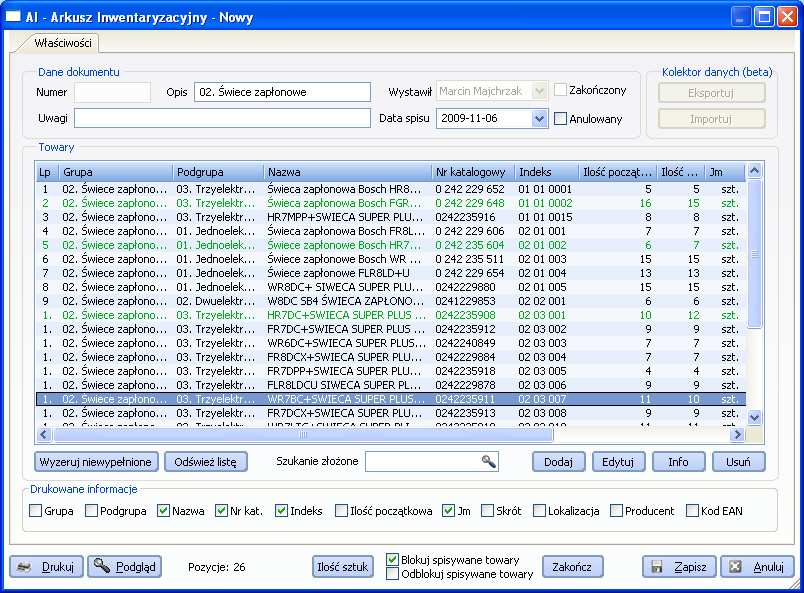This screenshot has height=593, width=804.
Task: Sort list by Nr katalogowy column header
Action: coord(473,172)
